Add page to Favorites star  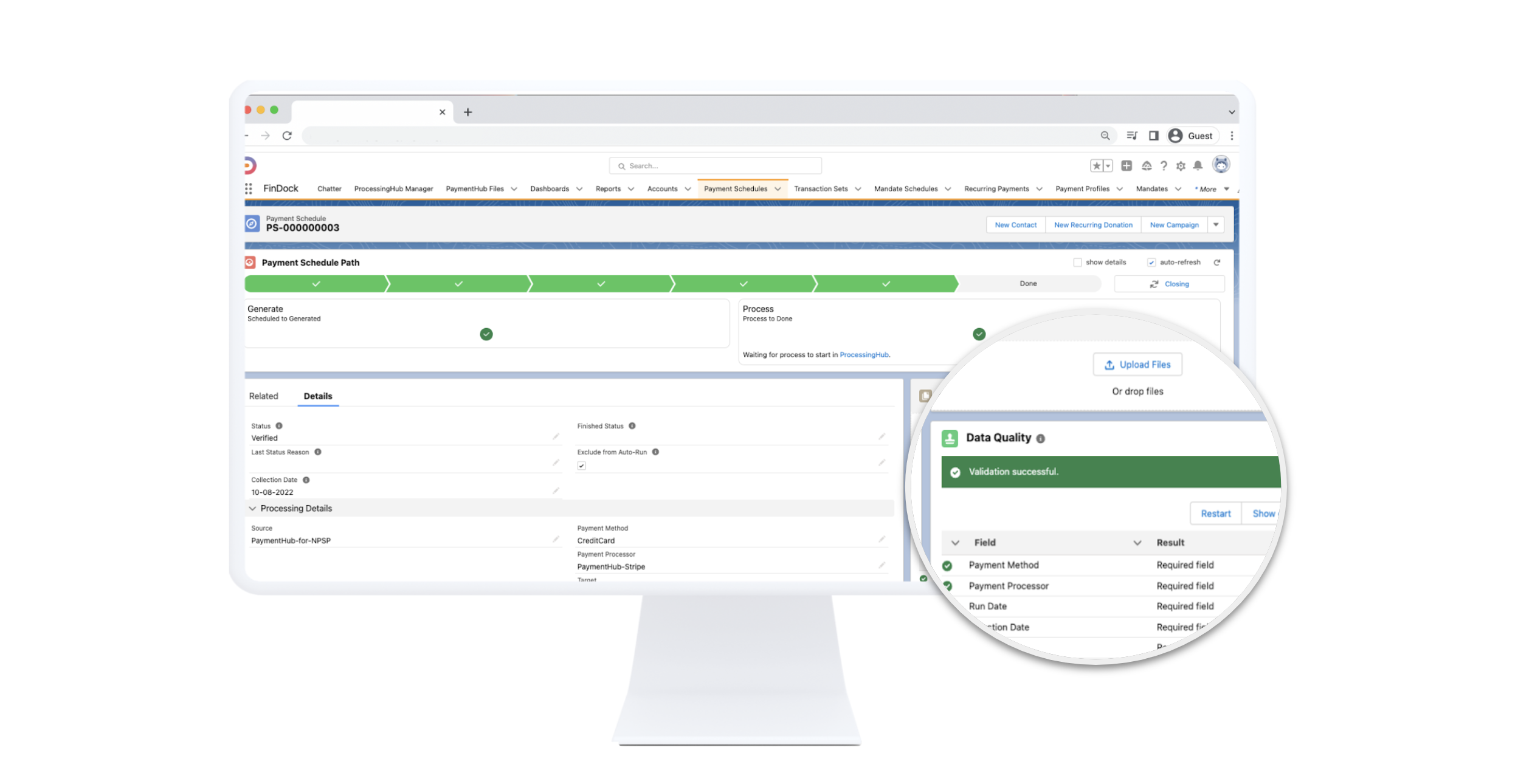[x=1096, y=165]
